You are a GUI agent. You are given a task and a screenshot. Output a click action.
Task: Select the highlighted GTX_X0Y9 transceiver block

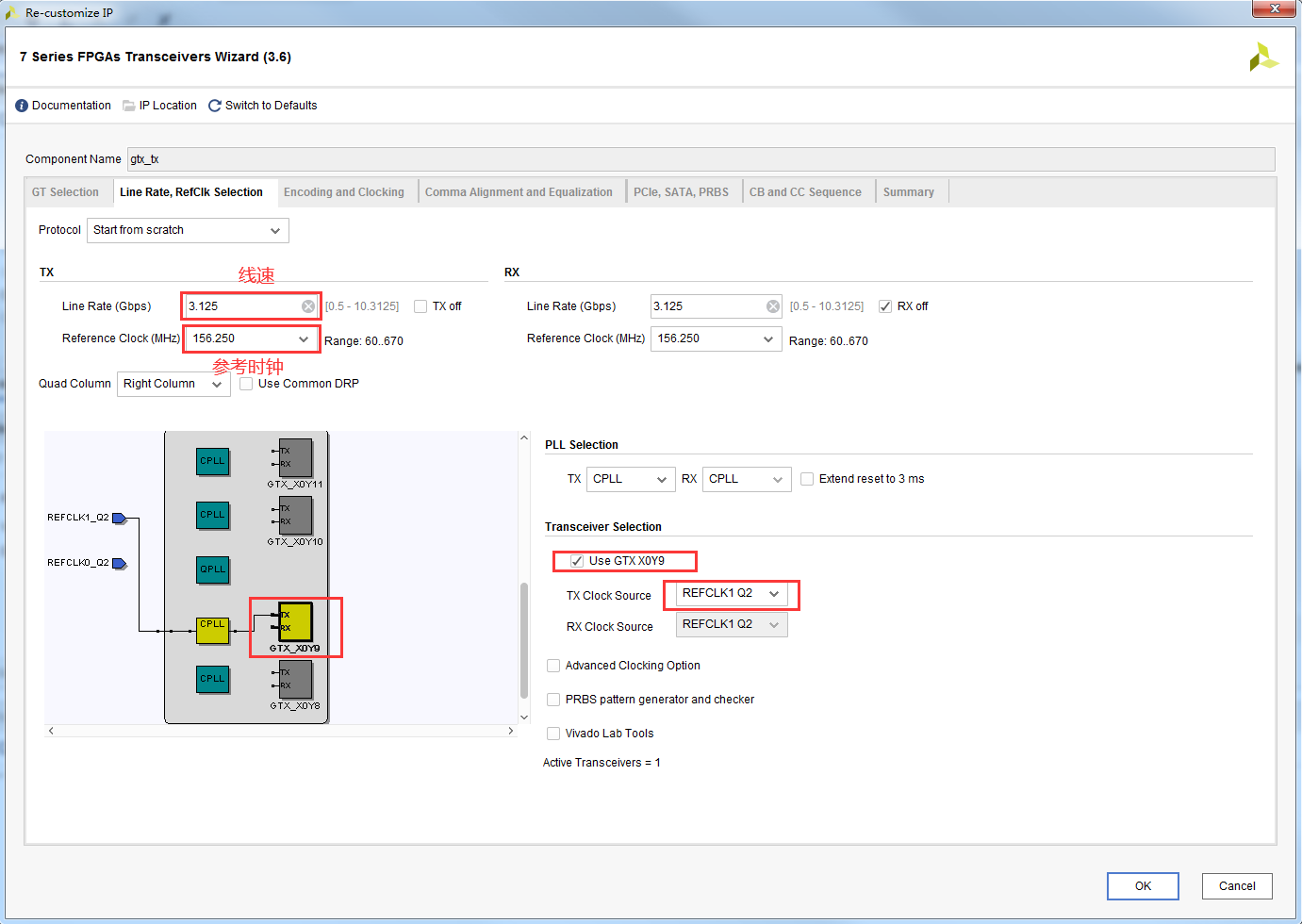click(295, 621)
